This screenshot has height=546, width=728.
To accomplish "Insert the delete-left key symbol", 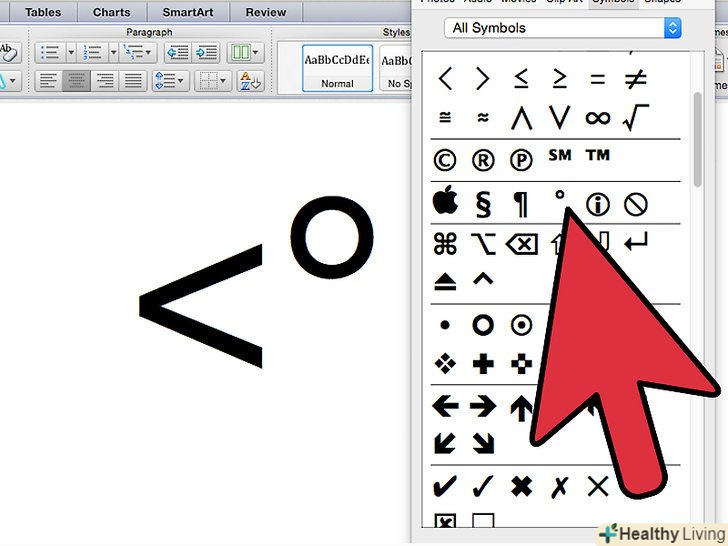I will [x=521, y=244].
